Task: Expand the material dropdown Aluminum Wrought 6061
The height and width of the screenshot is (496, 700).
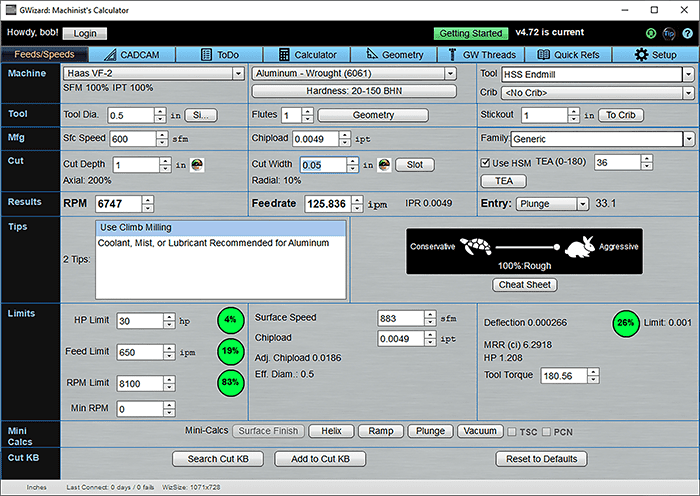Action: 450,73
